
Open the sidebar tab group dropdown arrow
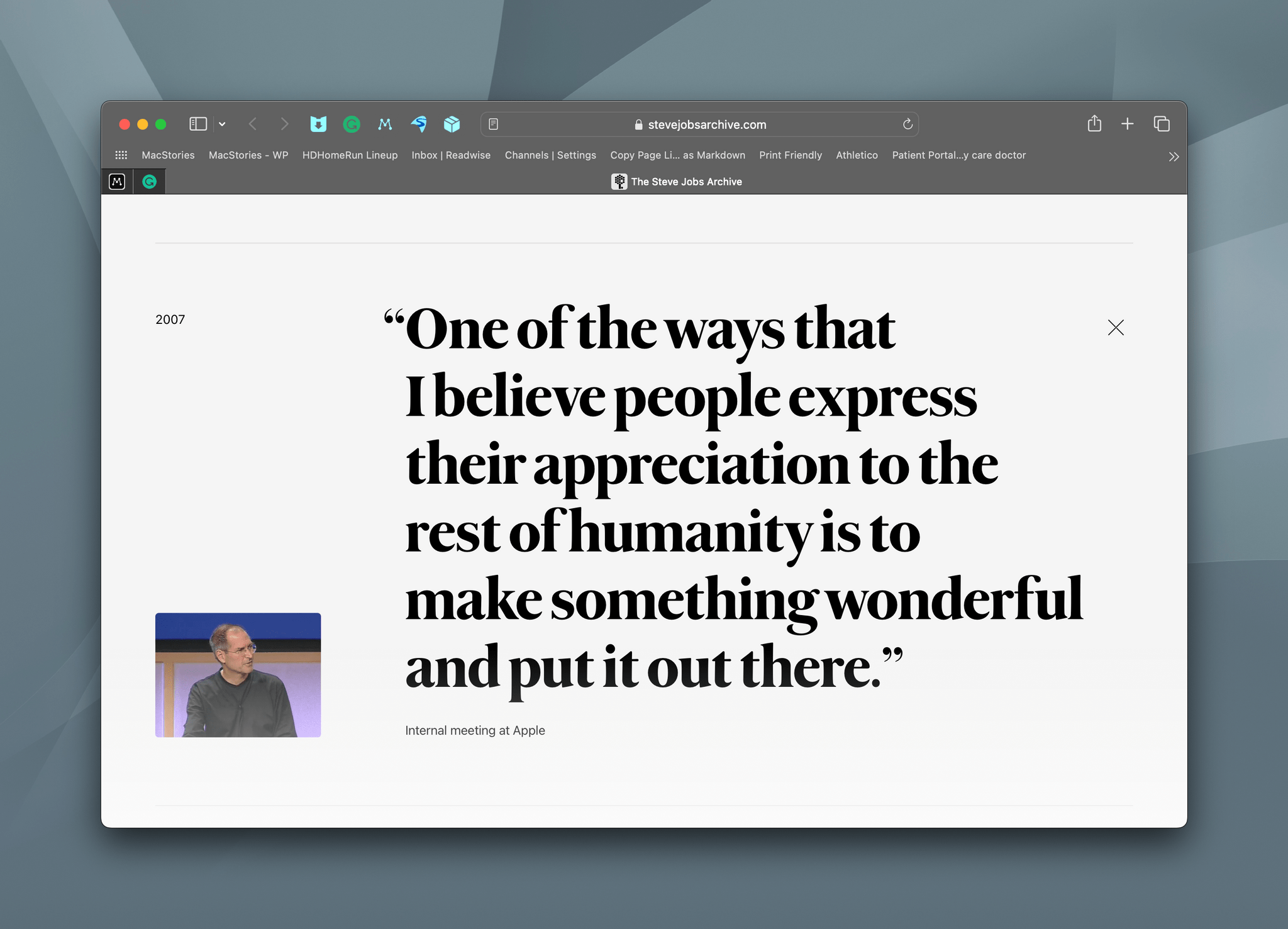coord(222,124)
